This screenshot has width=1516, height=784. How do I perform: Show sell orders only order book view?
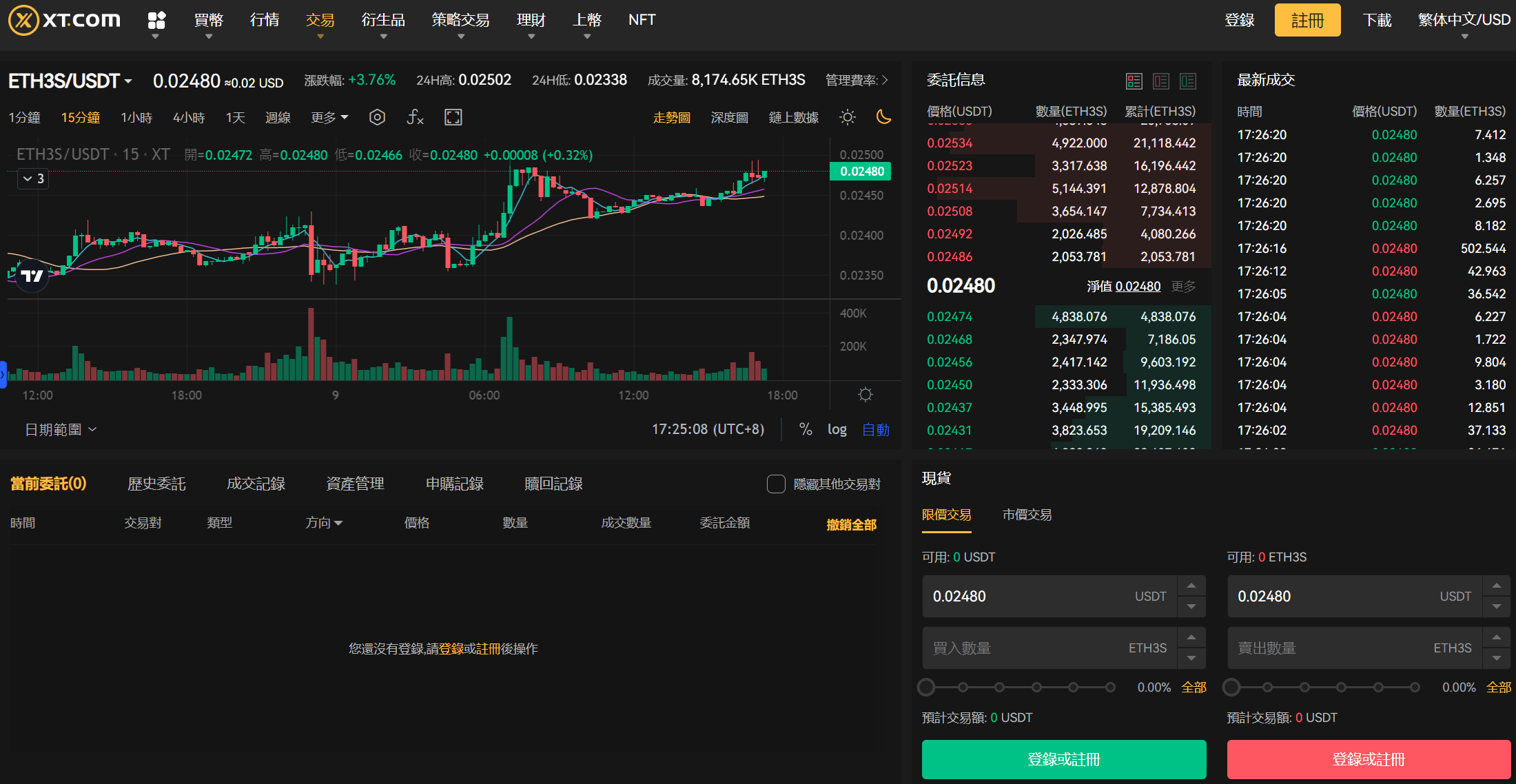[1161, 81]
